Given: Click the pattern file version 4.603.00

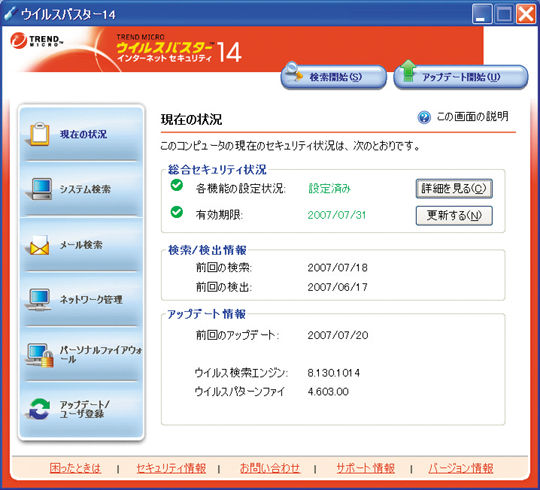Looking at the screenshot, I should 328,392.
